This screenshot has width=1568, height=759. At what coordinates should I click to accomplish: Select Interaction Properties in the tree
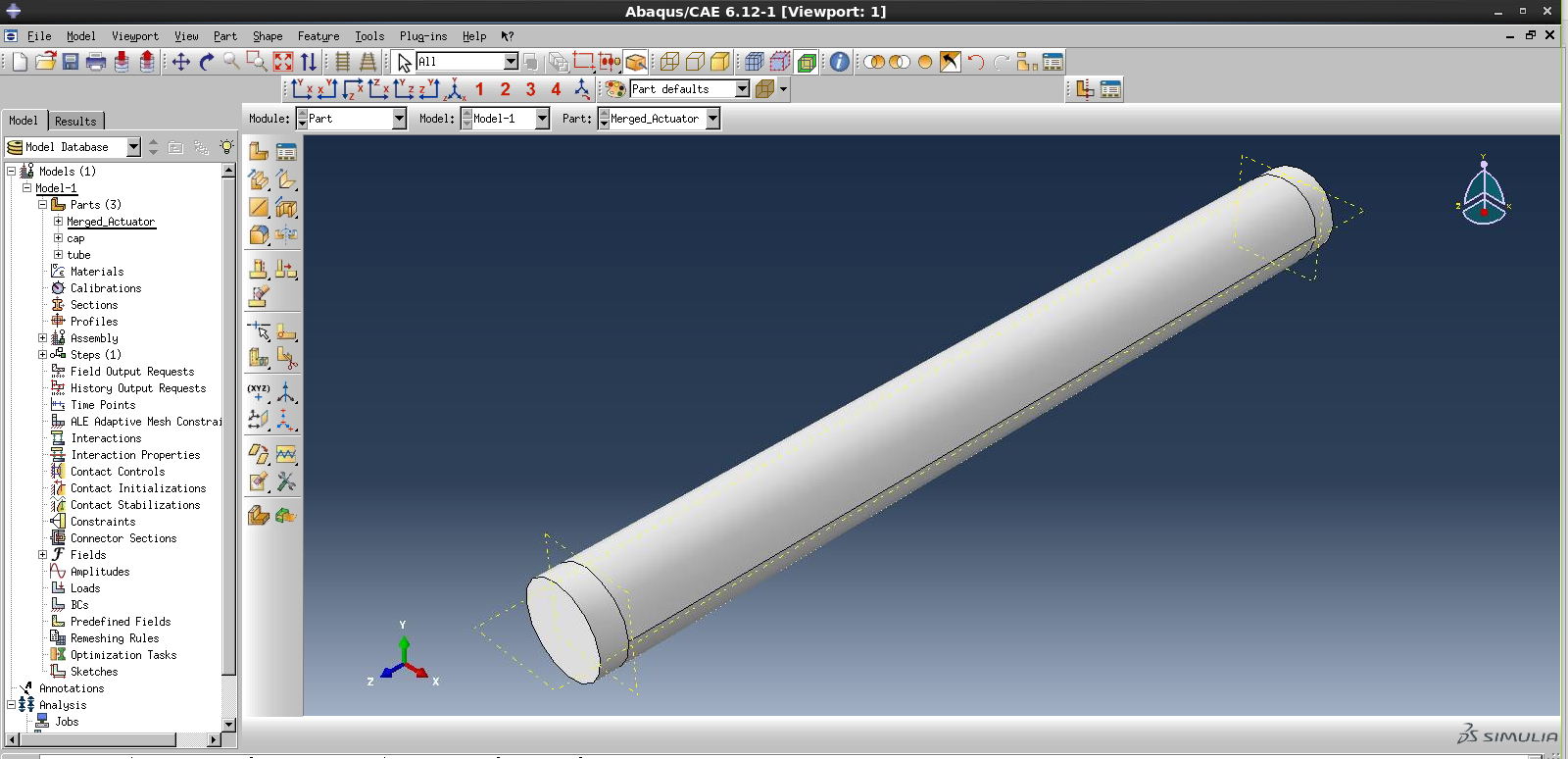[x=135, y=455]
